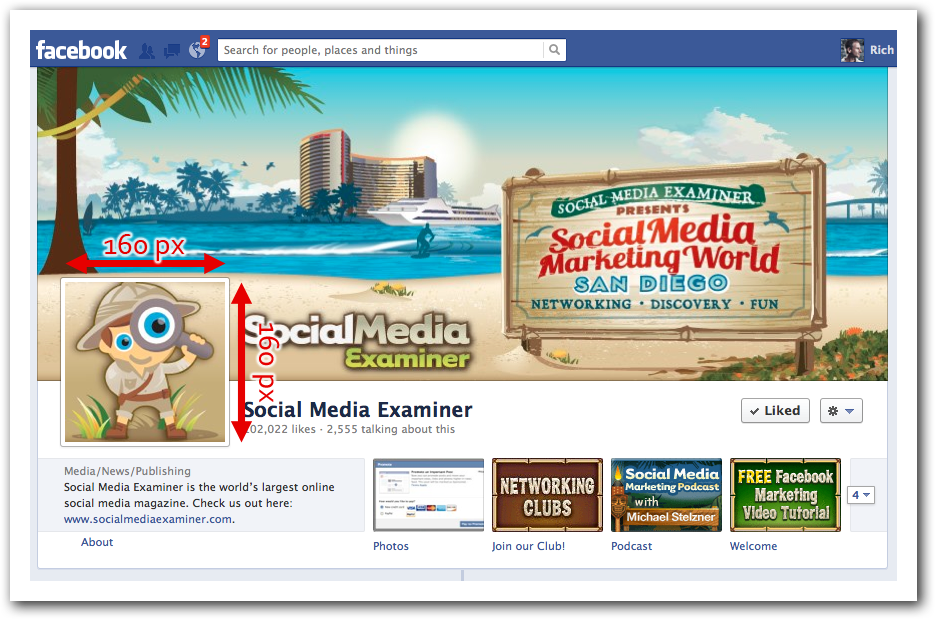Open the Networking Clubs thumbnail

pyautogui.click(x=547, y=495)
